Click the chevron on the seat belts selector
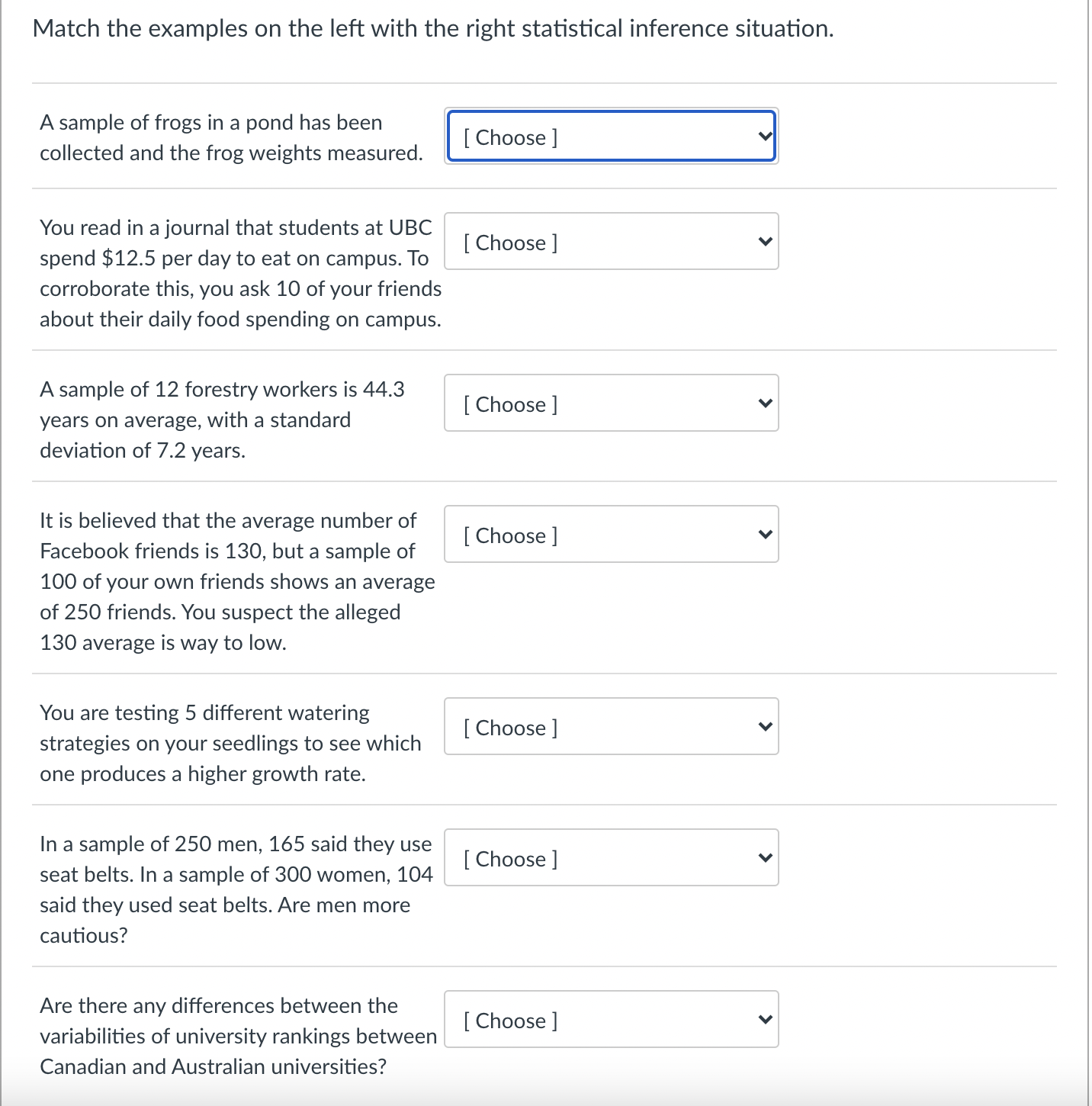This screenshot has width=1092, height=1106. coord(763,858)
